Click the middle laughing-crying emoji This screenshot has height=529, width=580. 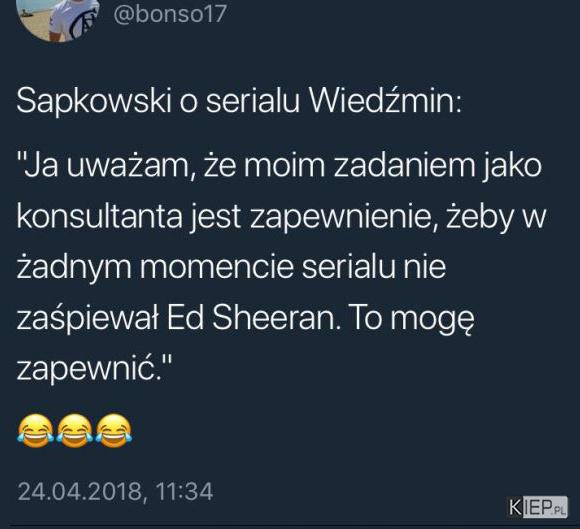click(75, 431)
